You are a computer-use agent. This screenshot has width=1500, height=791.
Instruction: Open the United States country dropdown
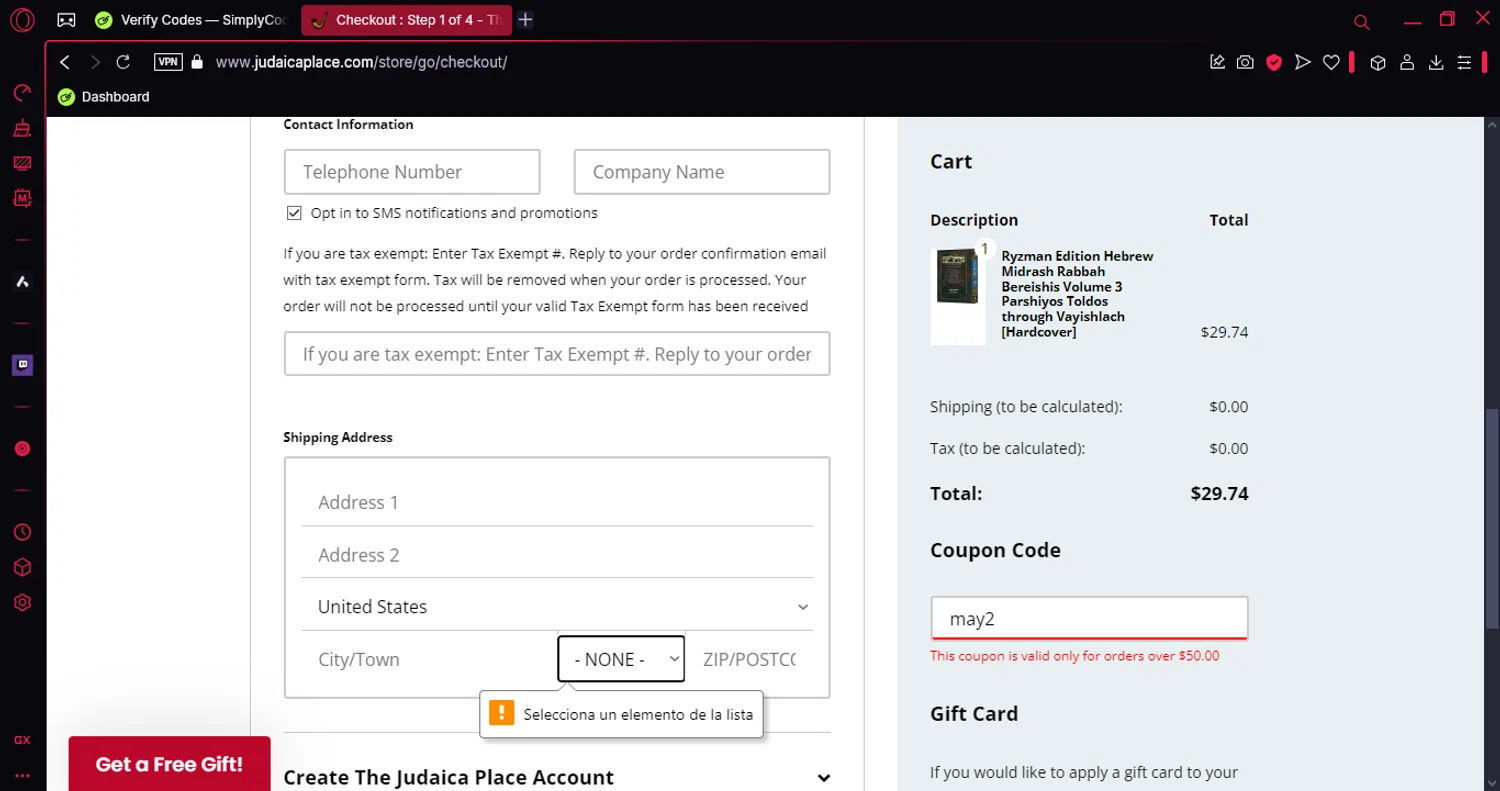[x=557, y=607]
